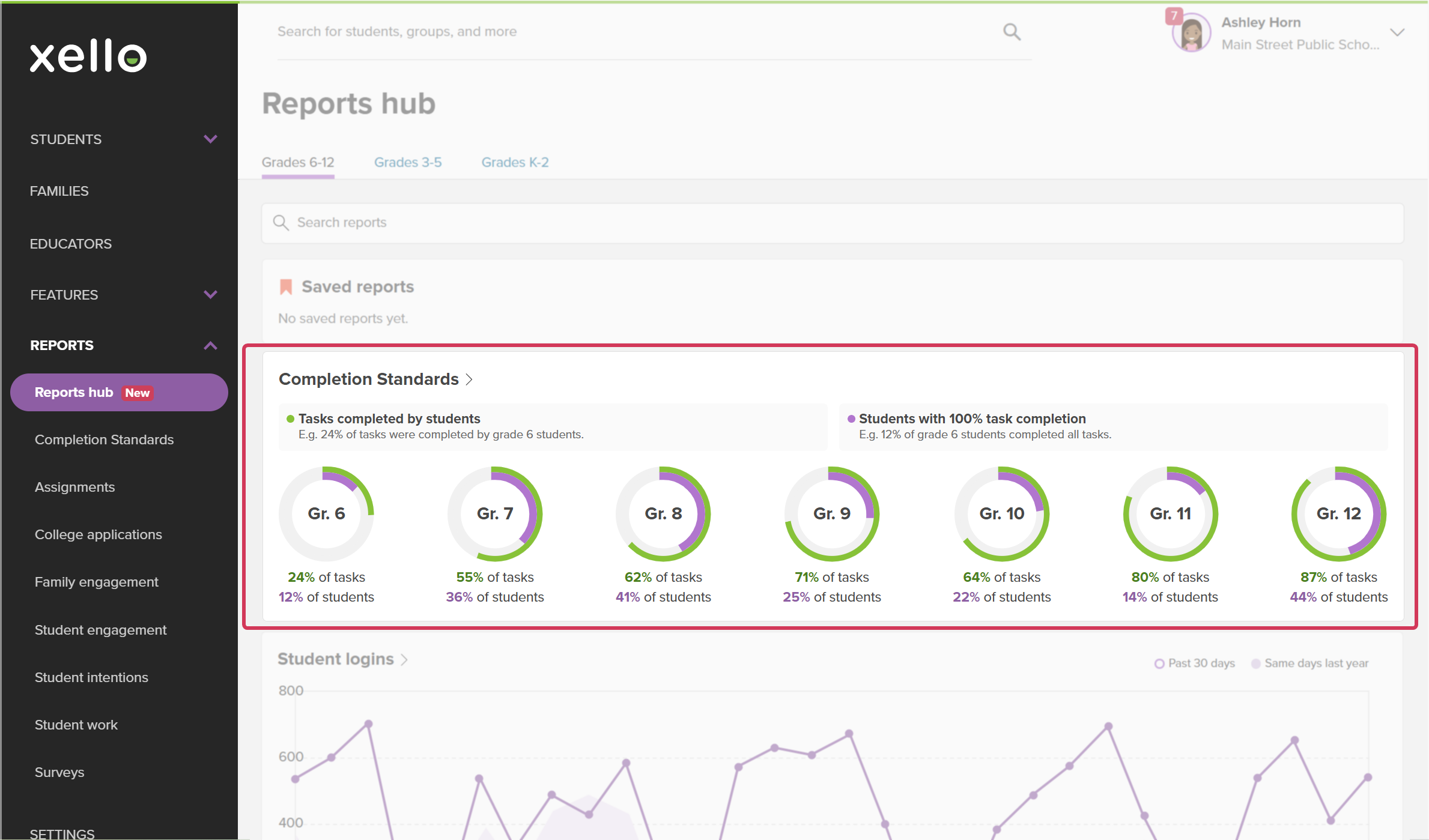
Task: Collapse the Reports sidebar section
Action: (x=210, y=345)
